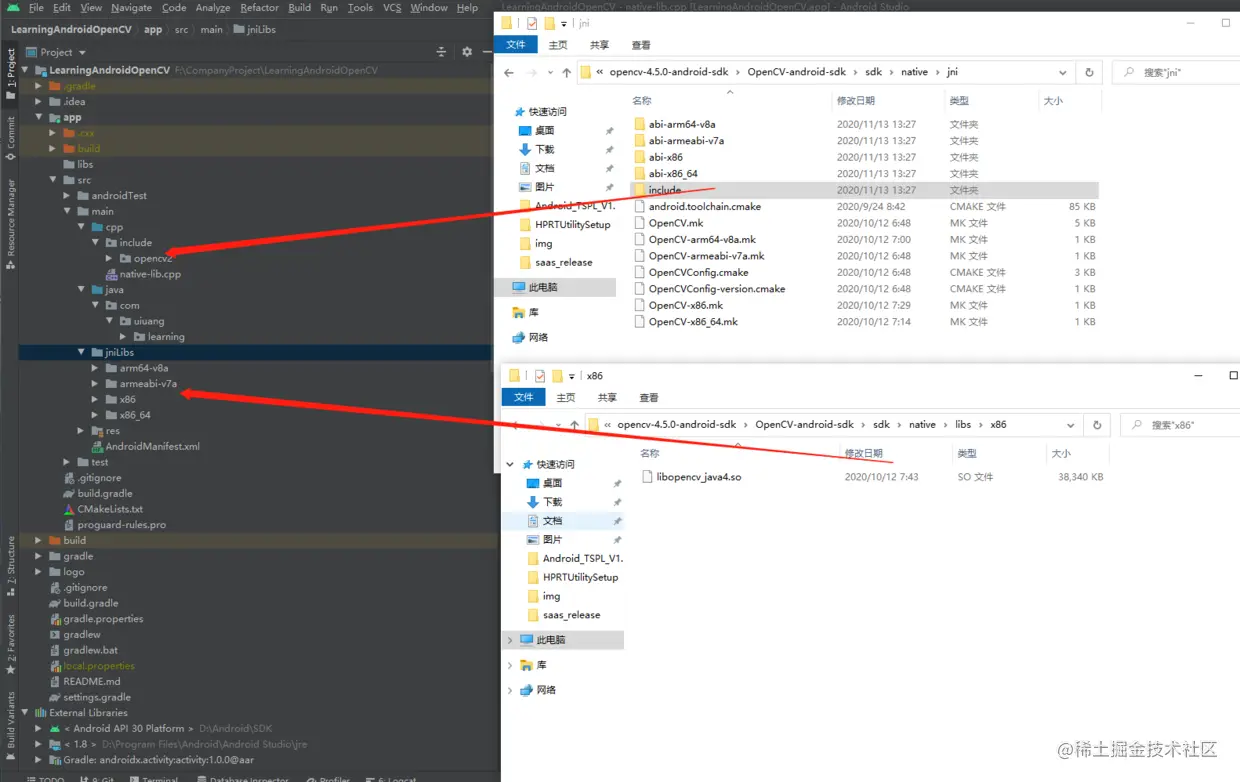
Task: Expand Android API 30 Platform node
Action: (x=39, y=728)
